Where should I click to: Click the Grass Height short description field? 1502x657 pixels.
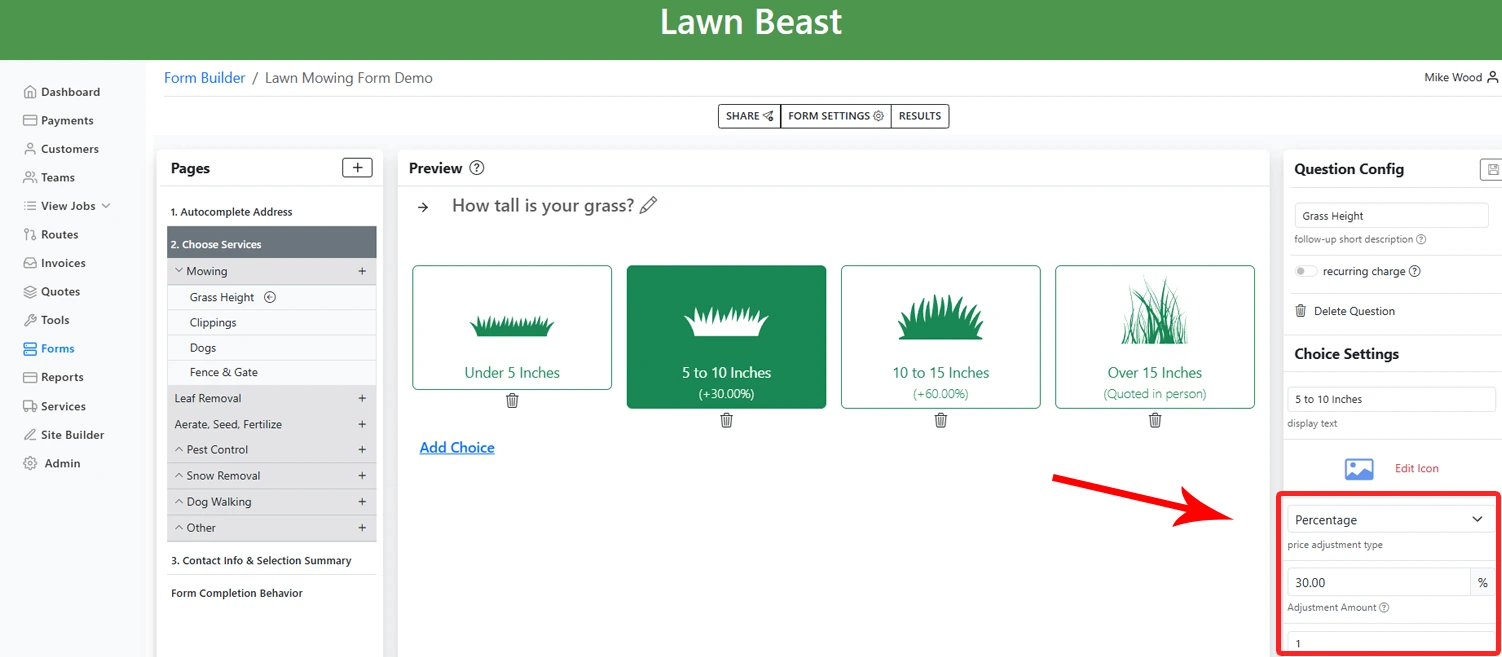tap(1391, 216)
